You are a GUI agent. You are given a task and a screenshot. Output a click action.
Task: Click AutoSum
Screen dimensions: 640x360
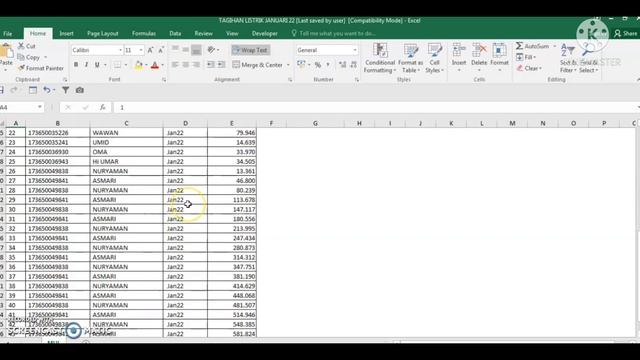pyautogui.click(x=533, y=46)
